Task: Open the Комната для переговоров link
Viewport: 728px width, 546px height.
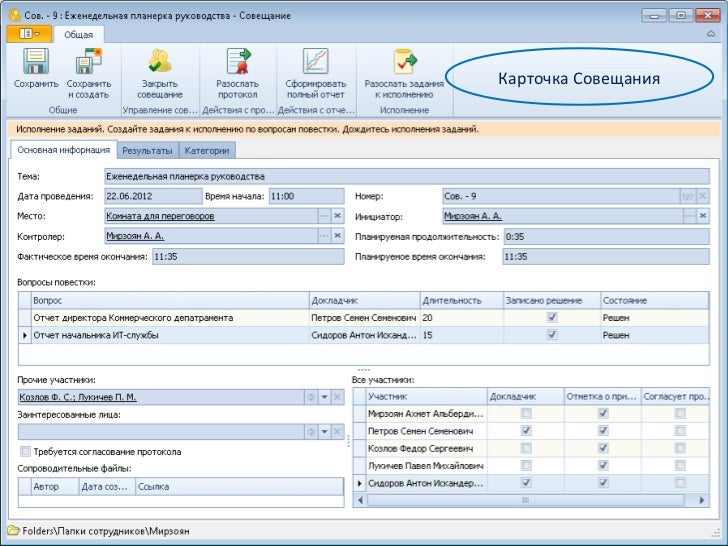Action: click(159, 216)
